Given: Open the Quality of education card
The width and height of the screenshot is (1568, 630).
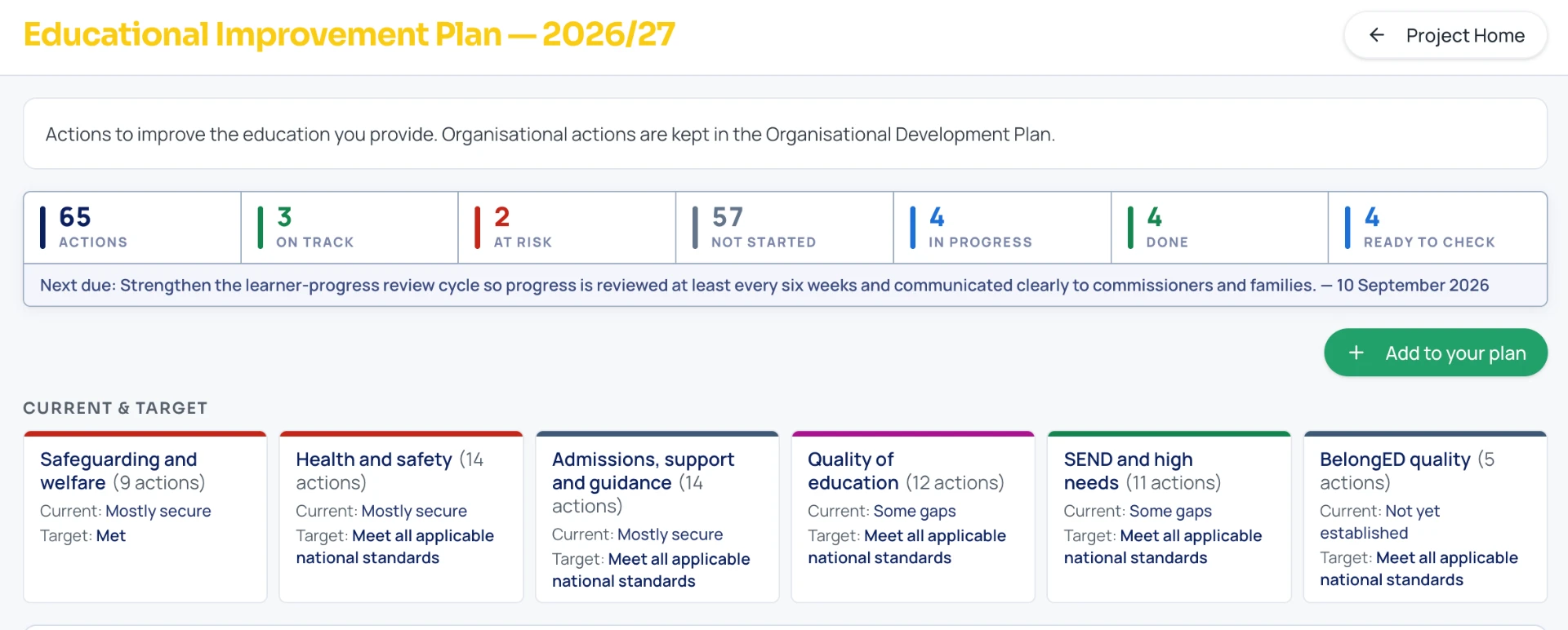Looking at the screenshot, I should 913,517.
